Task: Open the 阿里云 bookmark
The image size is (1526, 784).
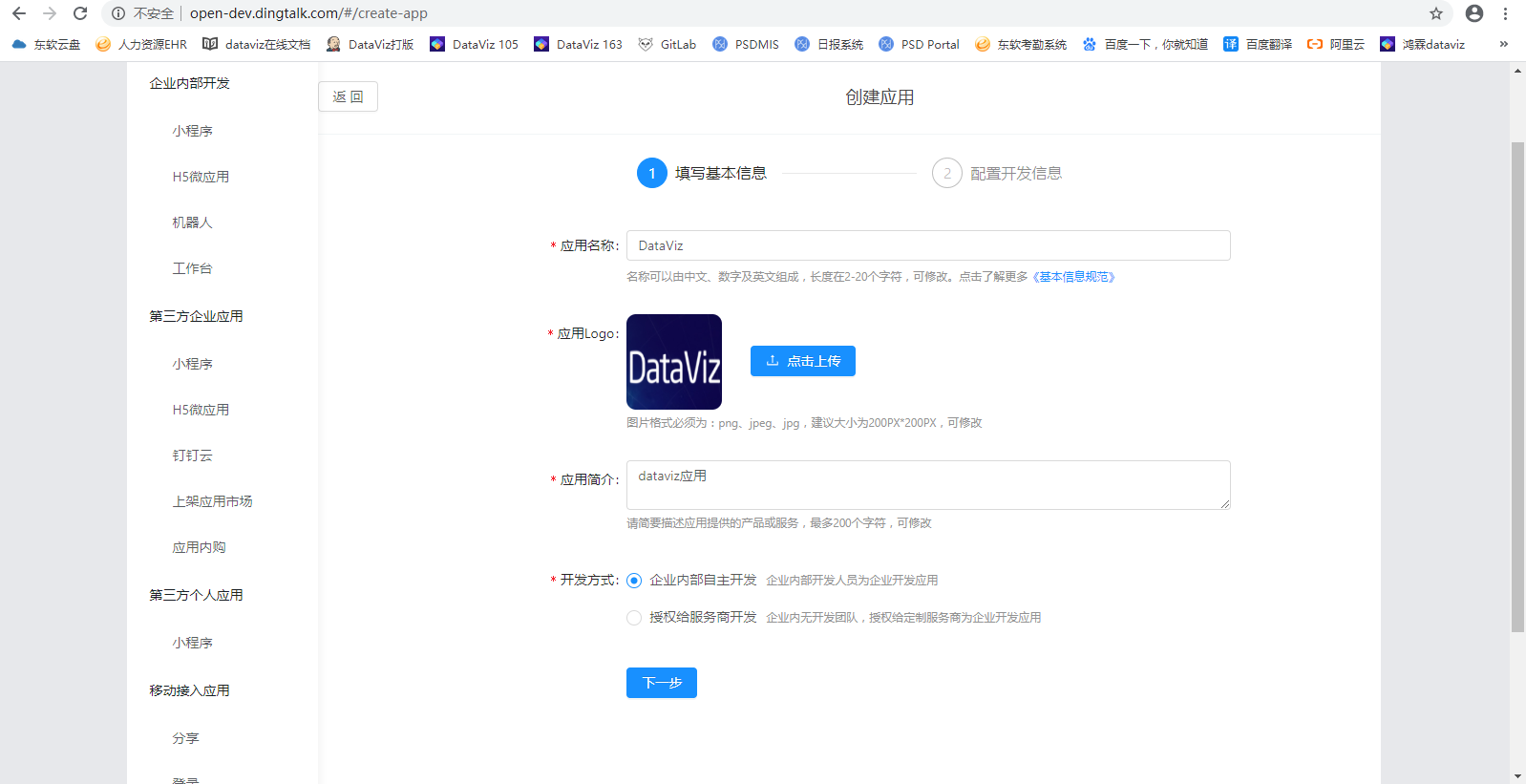Action: point(1336,44)
